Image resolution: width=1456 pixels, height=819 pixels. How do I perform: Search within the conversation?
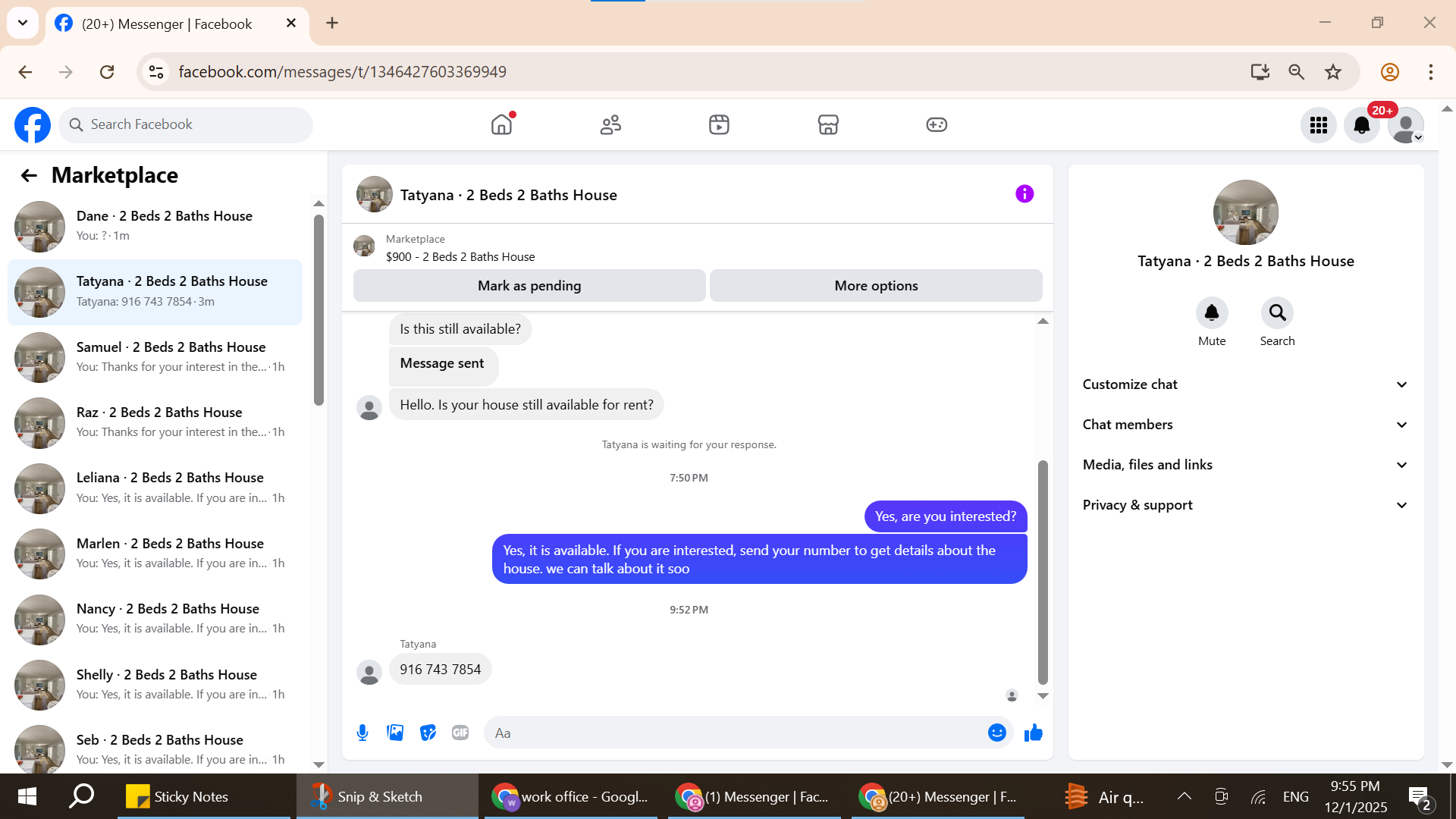click(1277, 312)
